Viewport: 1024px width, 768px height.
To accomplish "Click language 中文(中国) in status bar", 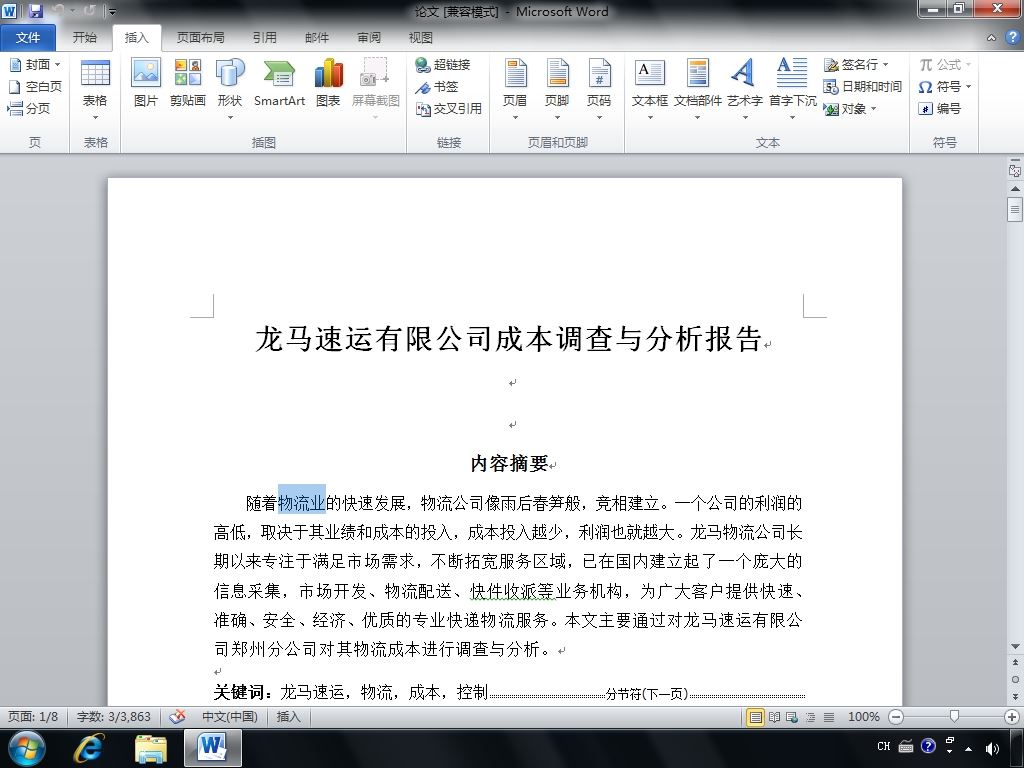I will [229, 716].
